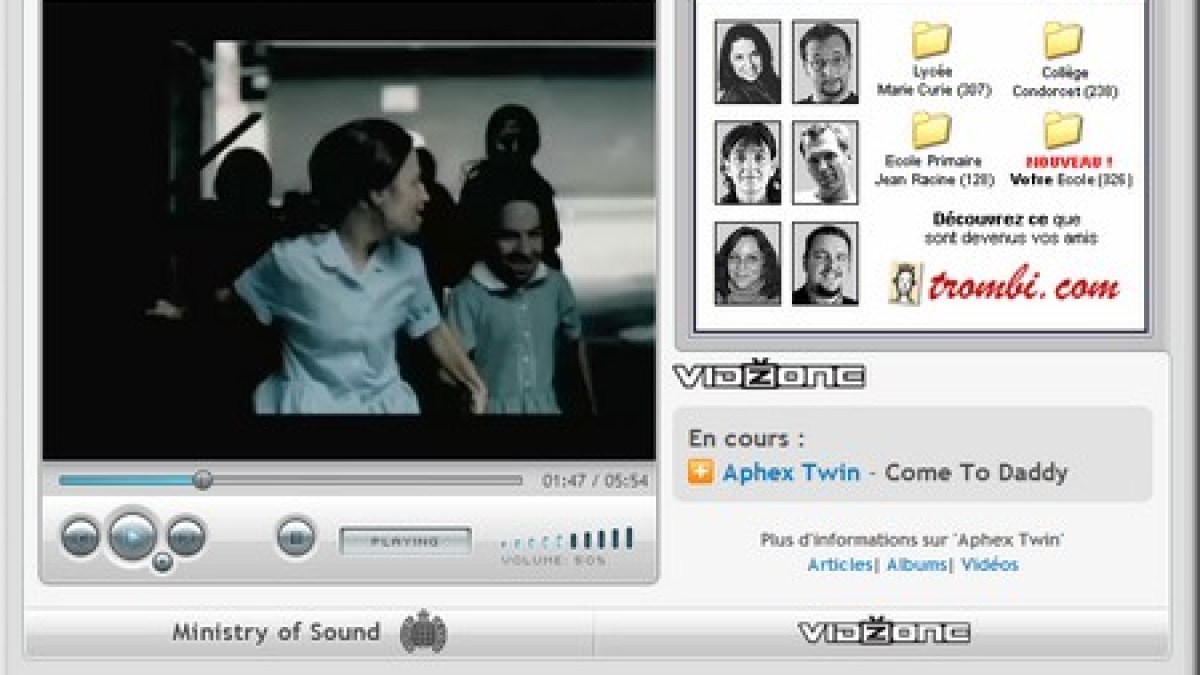This screenshot has height=675, width=1200.
Task: Open the Albums link
Action: tap(916, 565)
